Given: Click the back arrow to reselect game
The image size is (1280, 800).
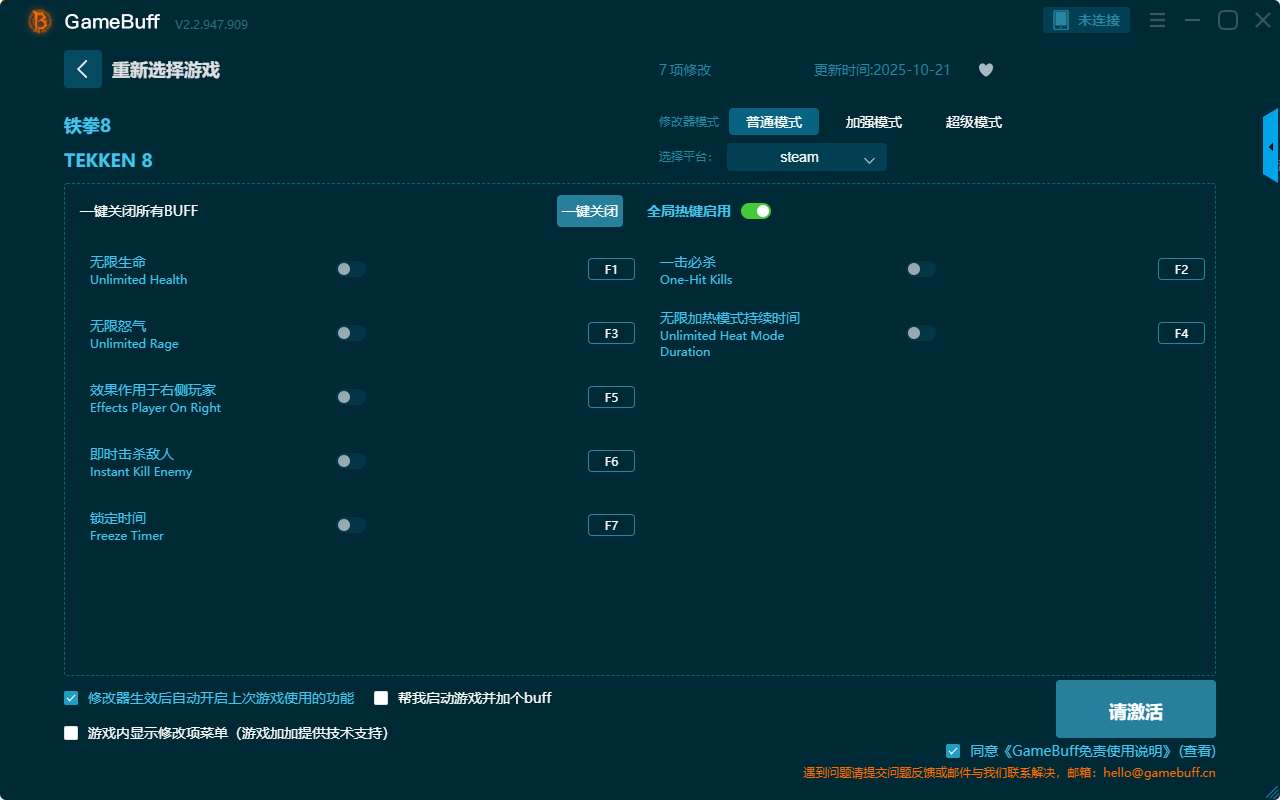Looking at the screenshot, I should pos(83,69).
